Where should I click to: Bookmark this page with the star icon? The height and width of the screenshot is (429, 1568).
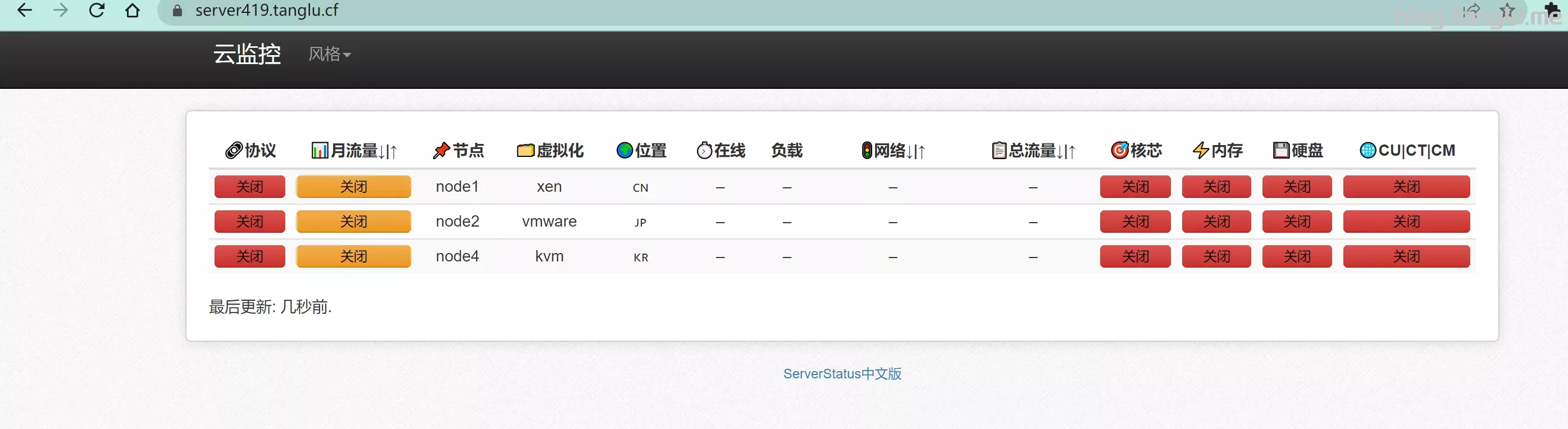[1507, 10]
